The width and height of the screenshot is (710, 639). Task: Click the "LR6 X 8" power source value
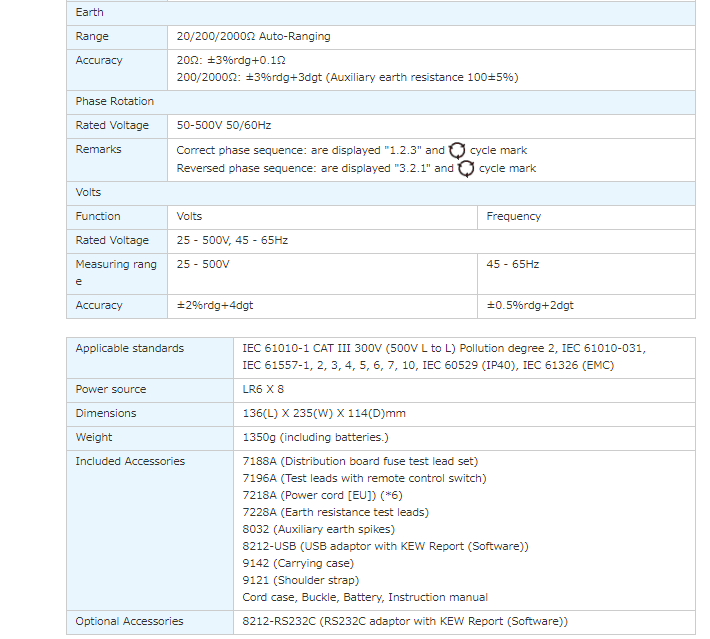[263, 389]
